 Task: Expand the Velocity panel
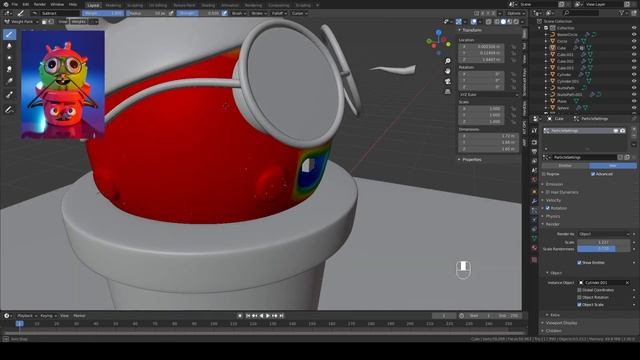[x=553, y=200]
